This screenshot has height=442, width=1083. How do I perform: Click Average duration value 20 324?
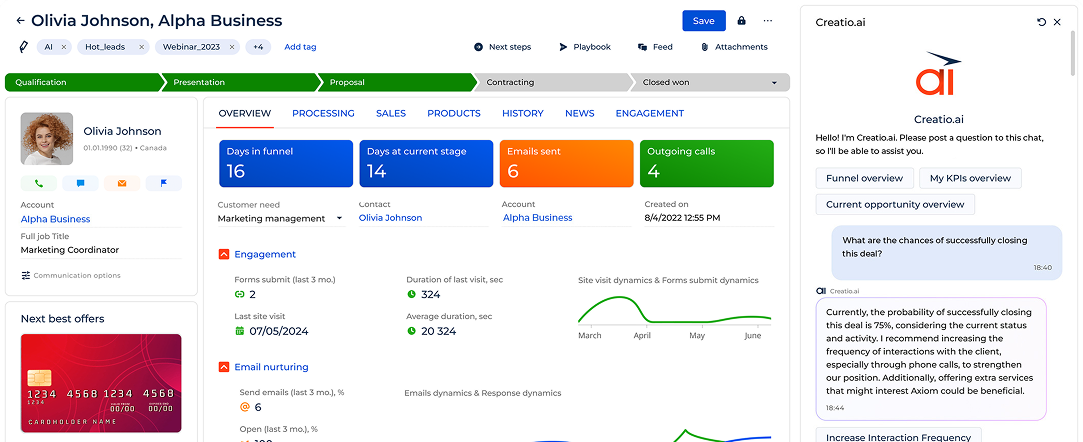coord(439,332)
